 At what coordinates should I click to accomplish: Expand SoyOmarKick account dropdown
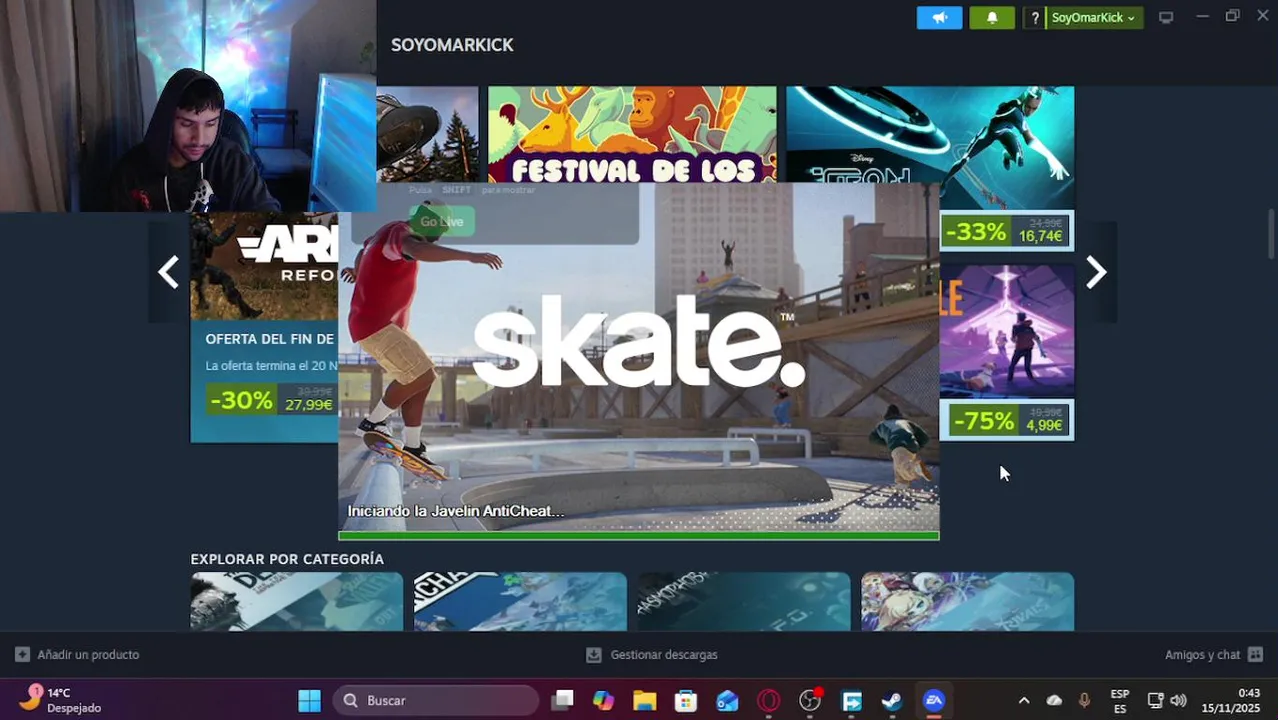(1094, 18)
